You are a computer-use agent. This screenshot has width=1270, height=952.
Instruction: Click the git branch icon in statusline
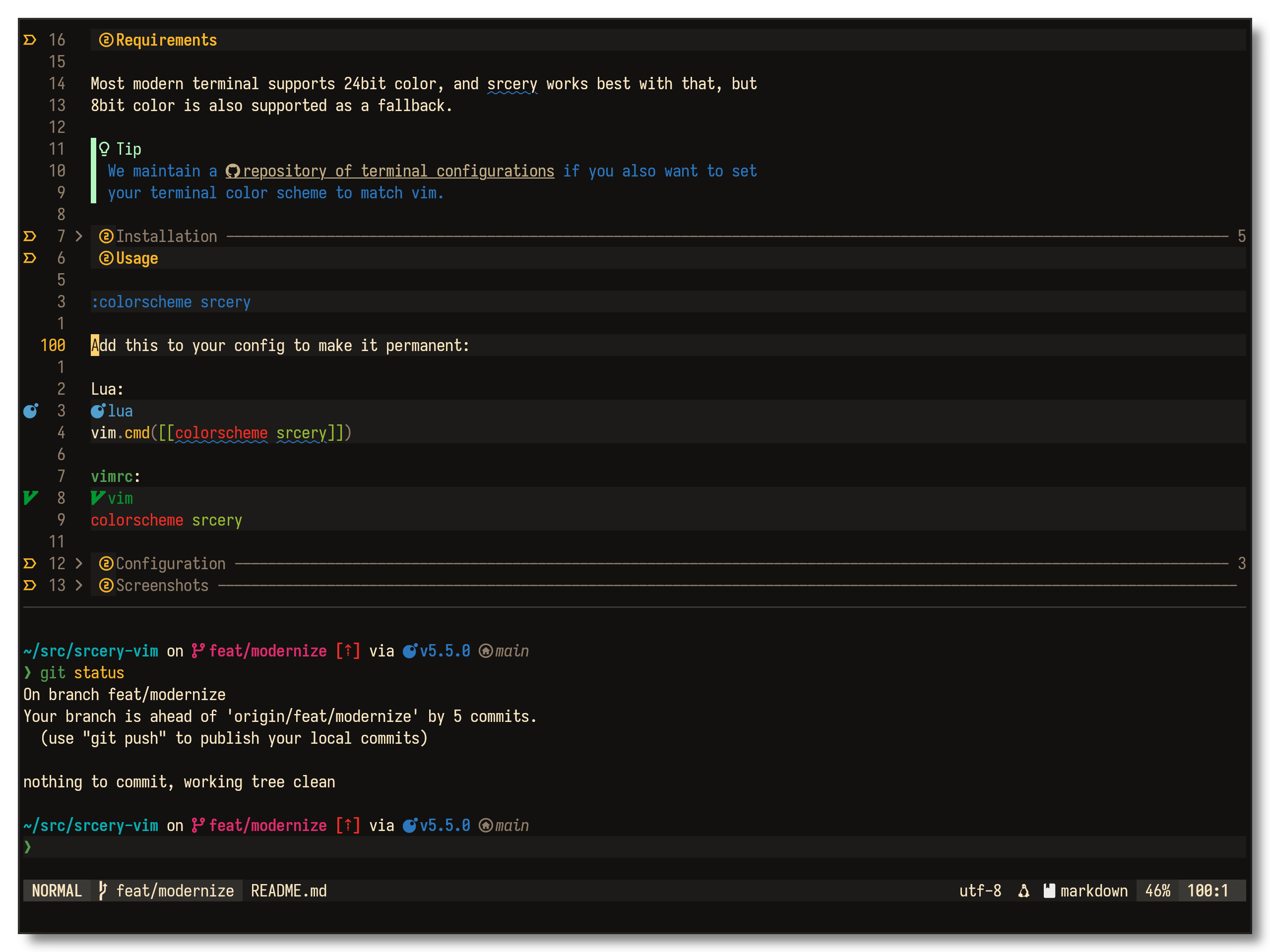[103, 891]
